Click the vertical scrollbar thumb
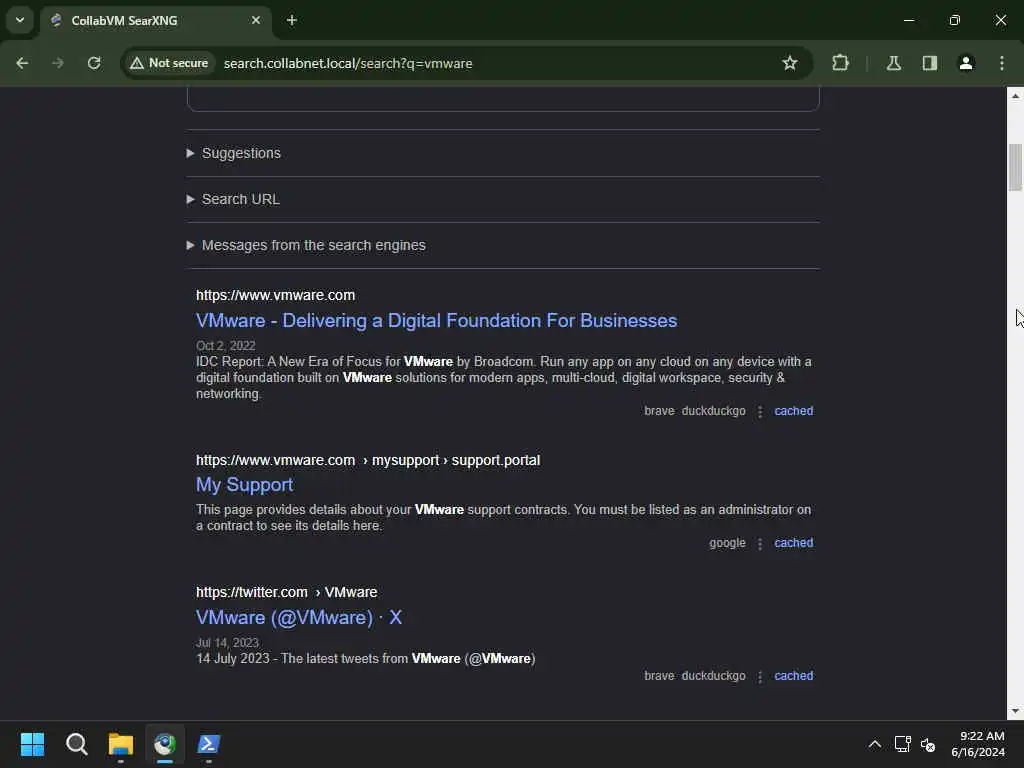 click(x=1015, y=167)
